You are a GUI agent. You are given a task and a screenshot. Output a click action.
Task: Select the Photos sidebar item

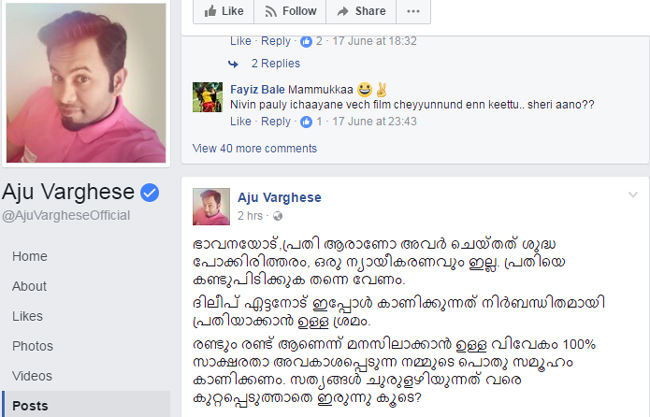coord(33,346)
